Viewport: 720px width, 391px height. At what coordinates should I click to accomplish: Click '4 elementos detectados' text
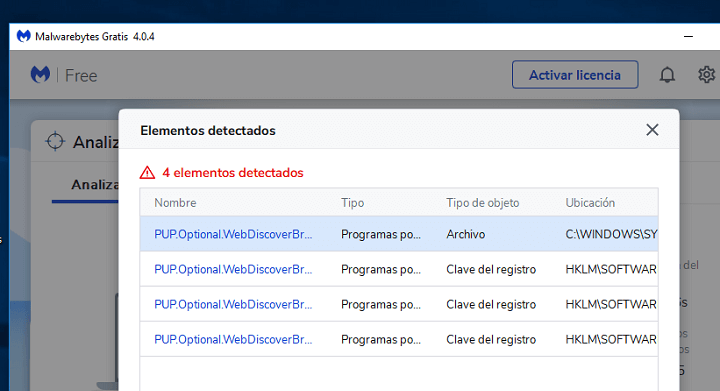[233, 173]
